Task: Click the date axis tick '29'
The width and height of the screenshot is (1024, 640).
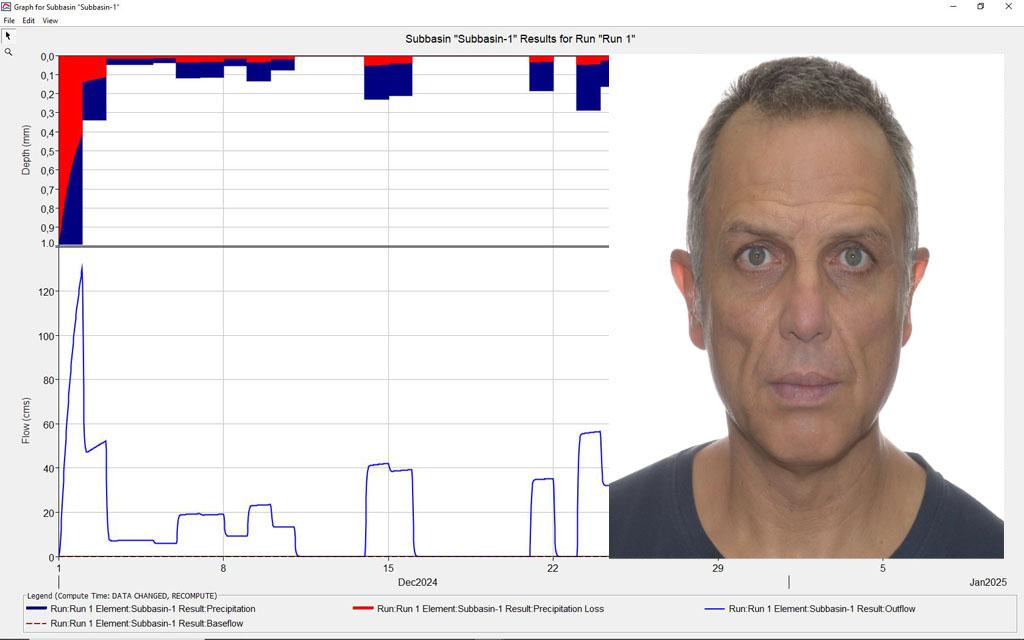Action: click(718, 568)
